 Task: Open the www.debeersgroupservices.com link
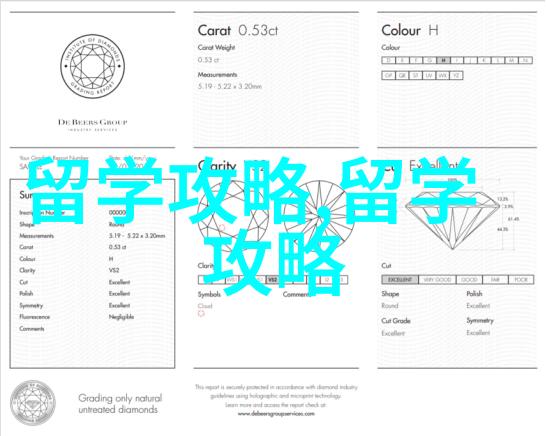tap(276, 414)
